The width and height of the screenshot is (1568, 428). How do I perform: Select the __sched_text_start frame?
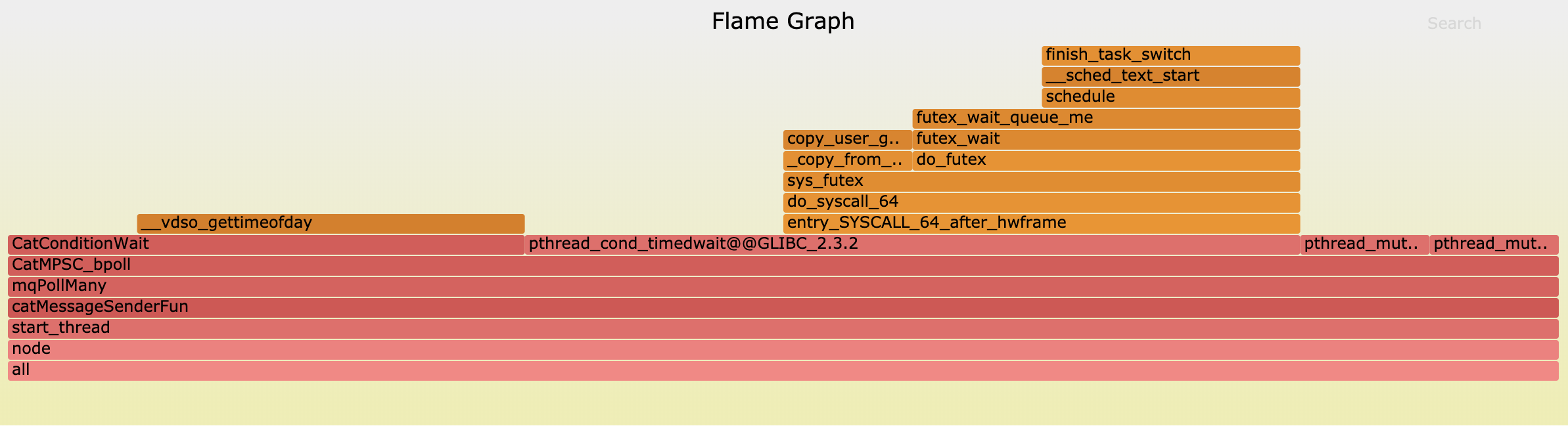(x=1171, y=76)
